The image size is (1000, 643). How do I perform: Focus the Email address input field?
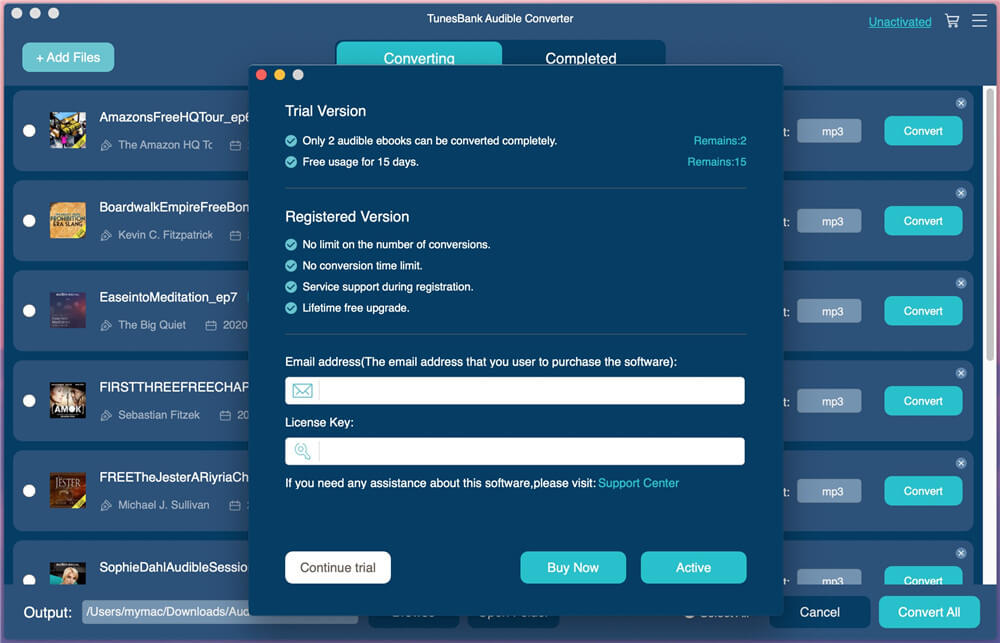click(515, 390)
